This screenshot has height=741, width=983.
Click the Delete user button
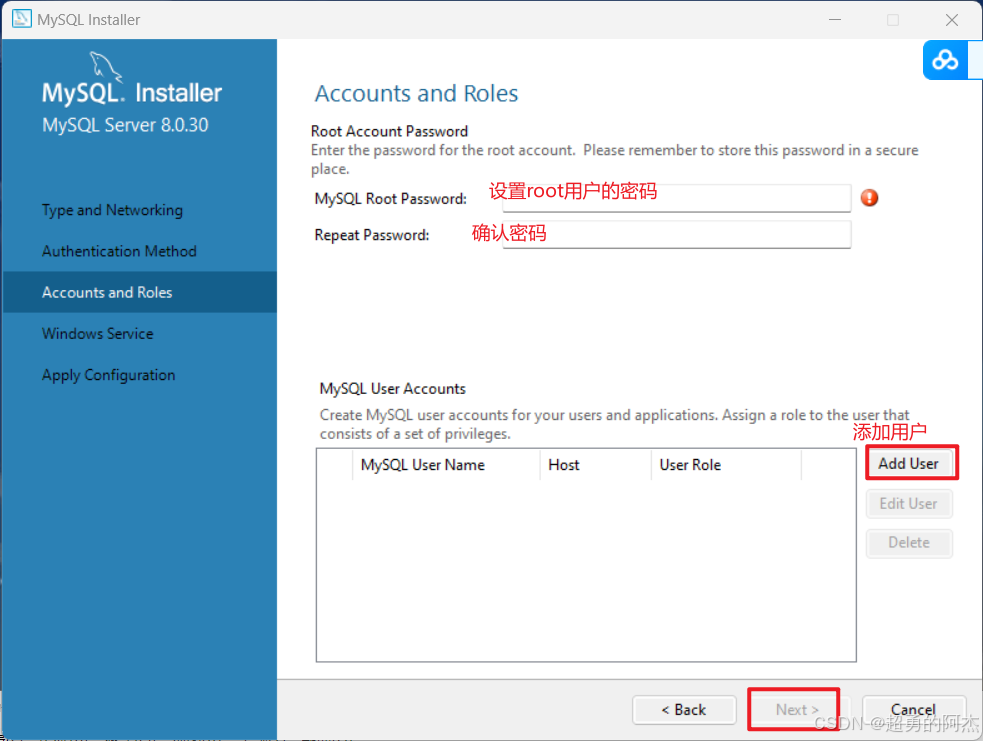pos(908,542)
